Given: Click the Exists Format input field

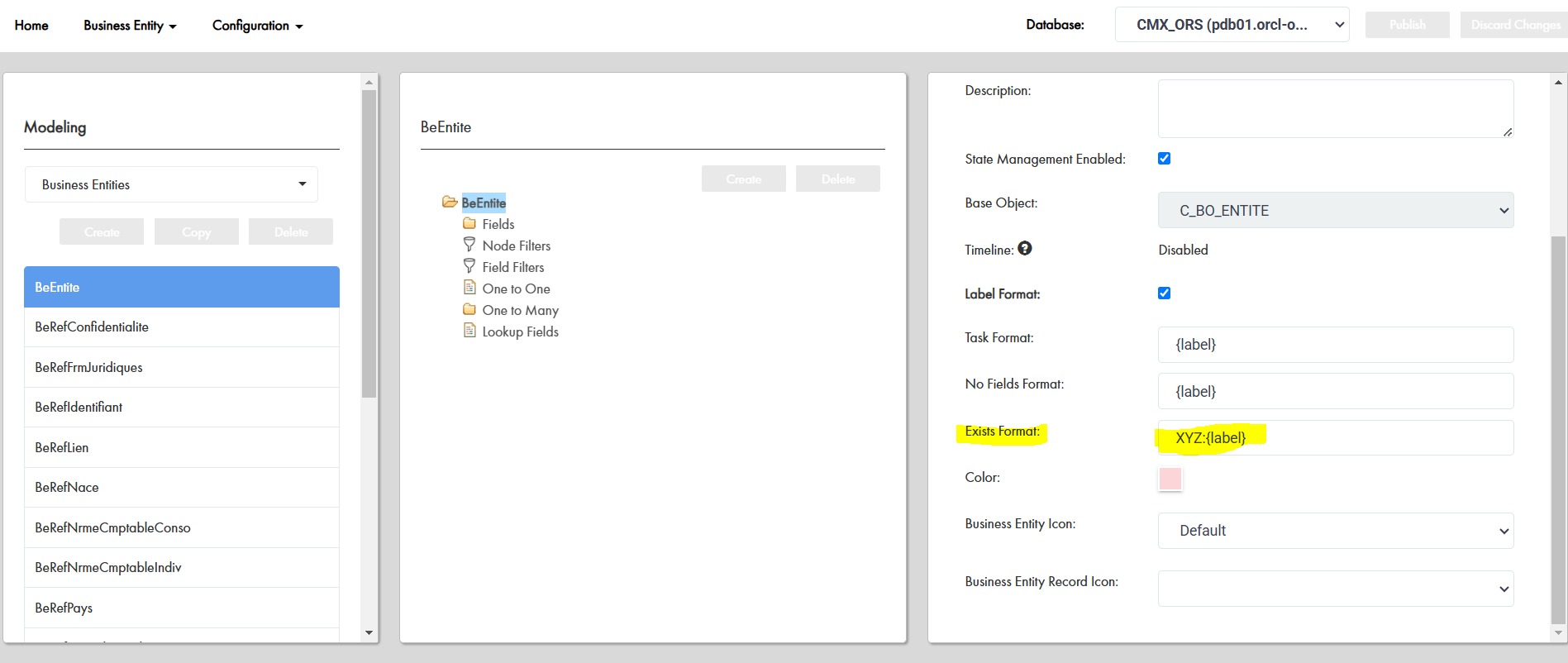Looking at the screenshot, I should click(1336, 437).
